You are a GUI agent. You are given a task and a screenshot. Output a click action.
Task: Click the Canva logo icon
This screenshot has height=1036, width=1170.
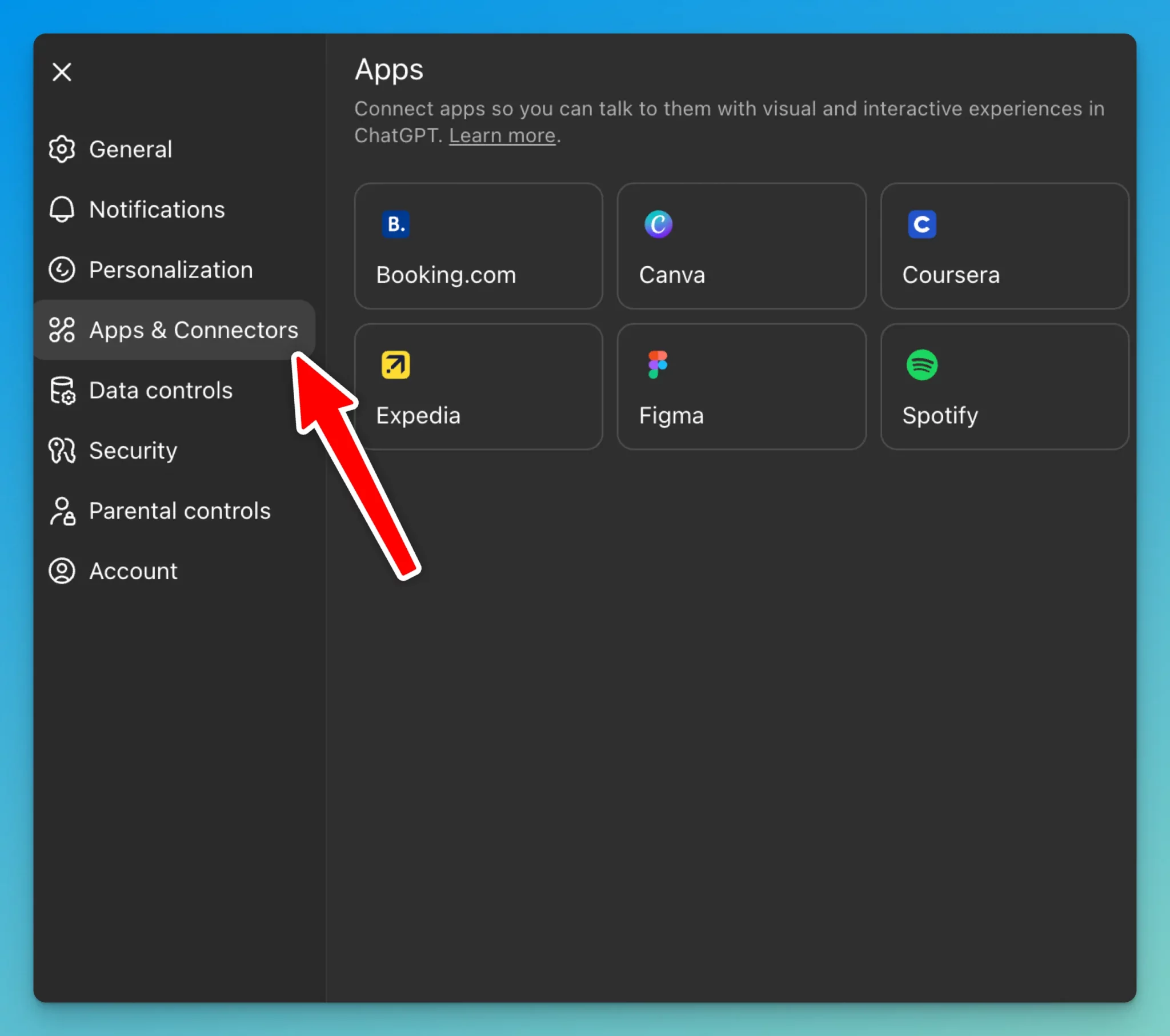(658, 224)
